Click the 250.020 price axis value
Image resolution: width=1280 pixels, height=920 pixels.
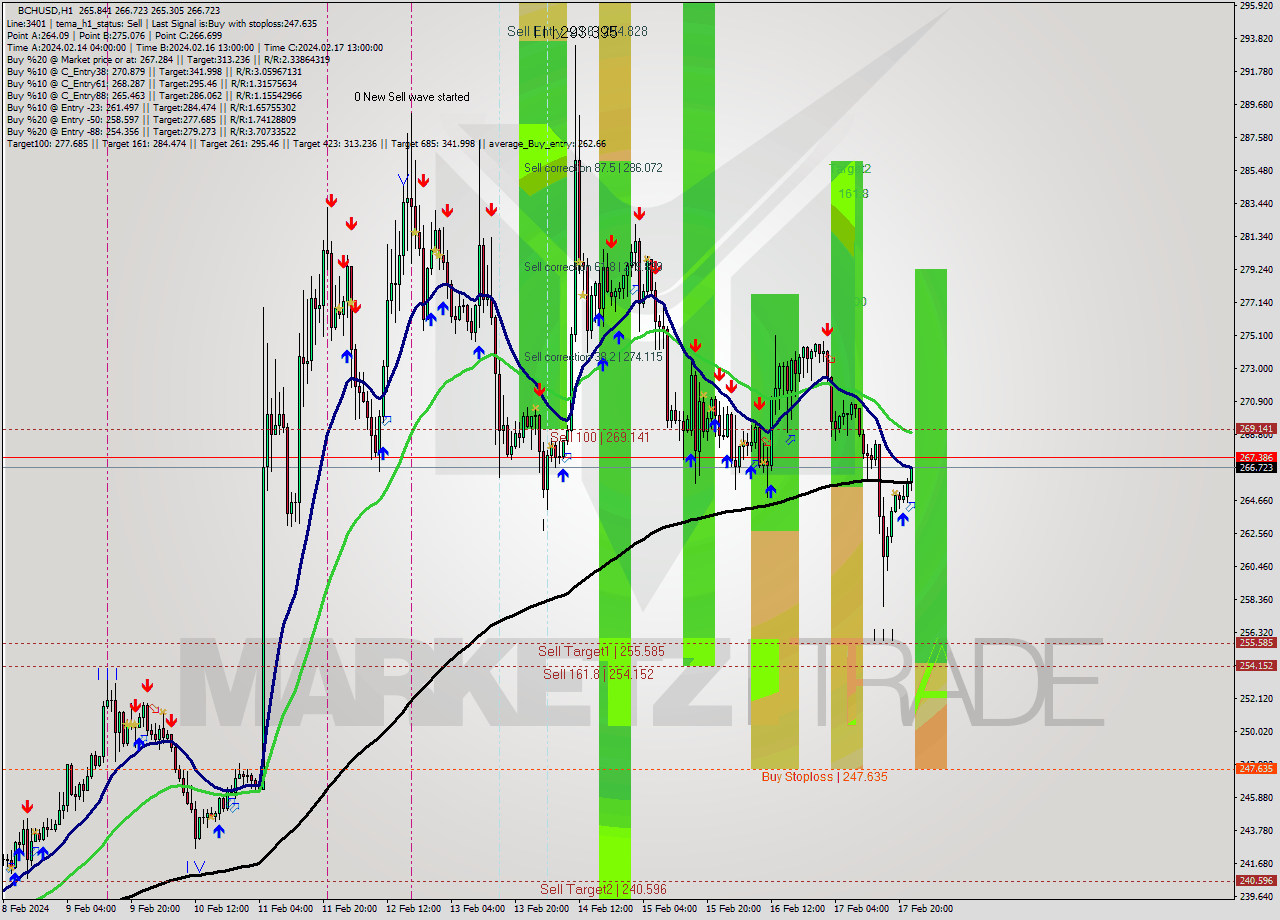point(1256,732)
